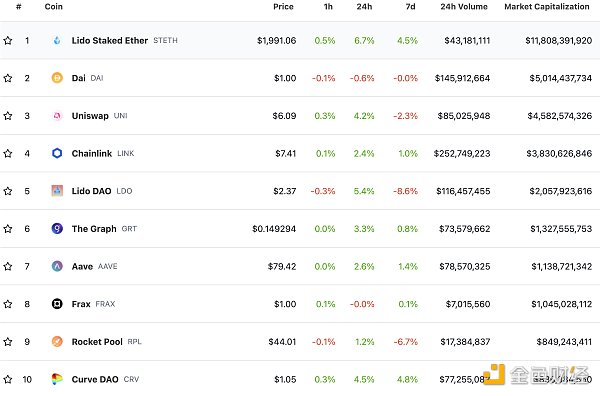Viewport: 600px width, 396px height.
Task: Sort table by 24h Volume header
Action: point(464,7)
